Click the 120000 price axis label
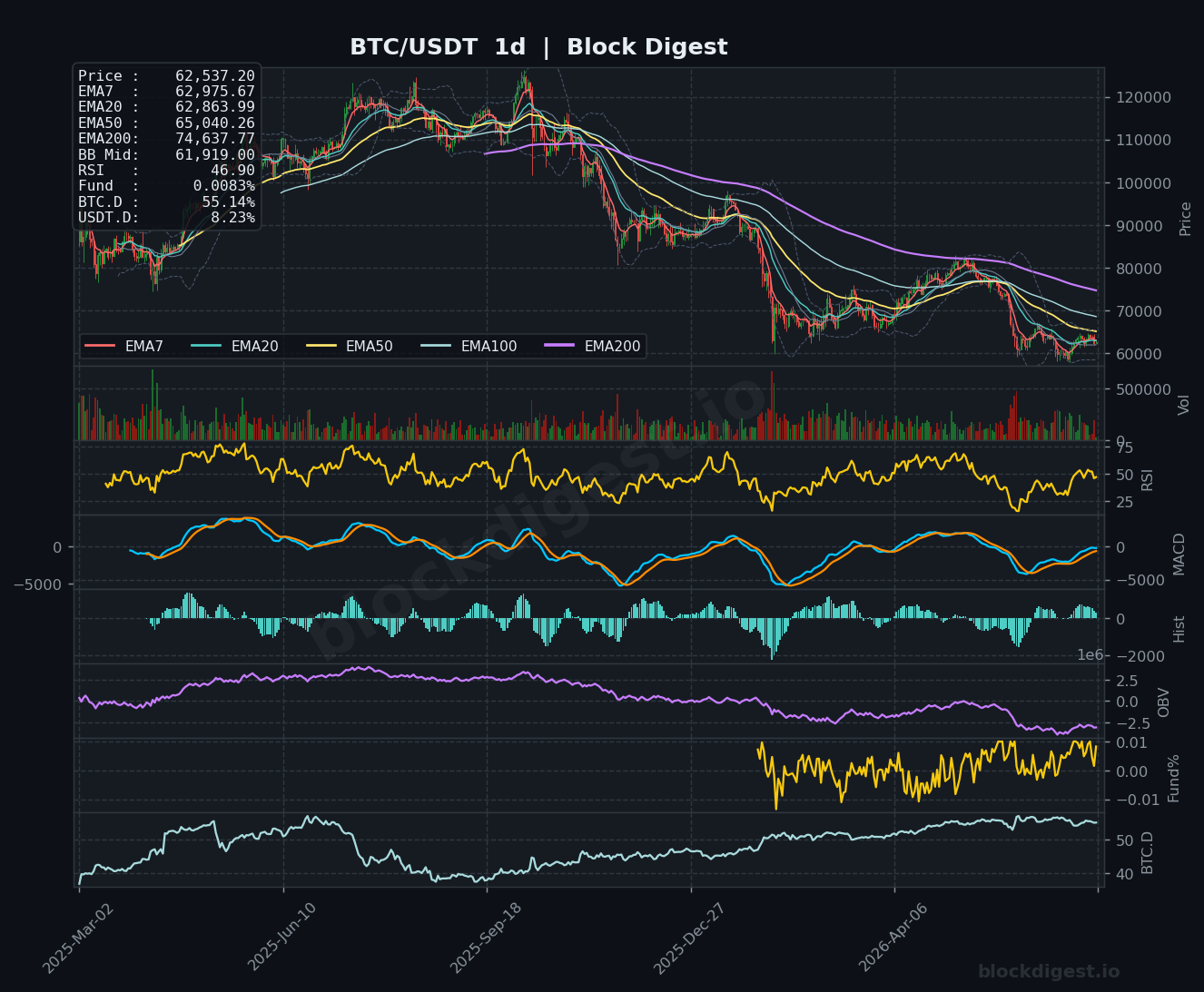 point(1144,98)
